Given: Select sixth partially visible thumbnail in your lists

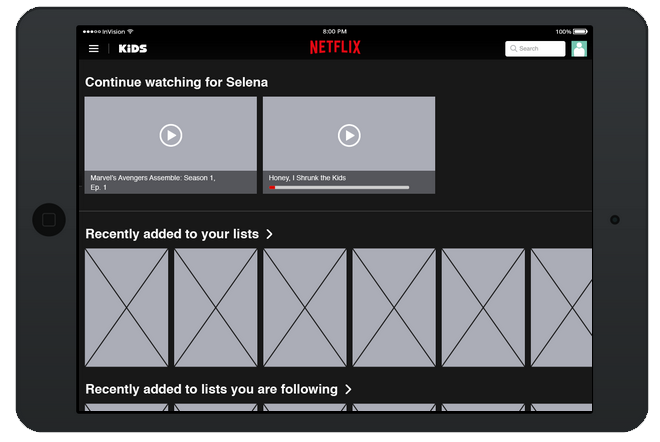Looking at the screenshot, I should point(562,307).
